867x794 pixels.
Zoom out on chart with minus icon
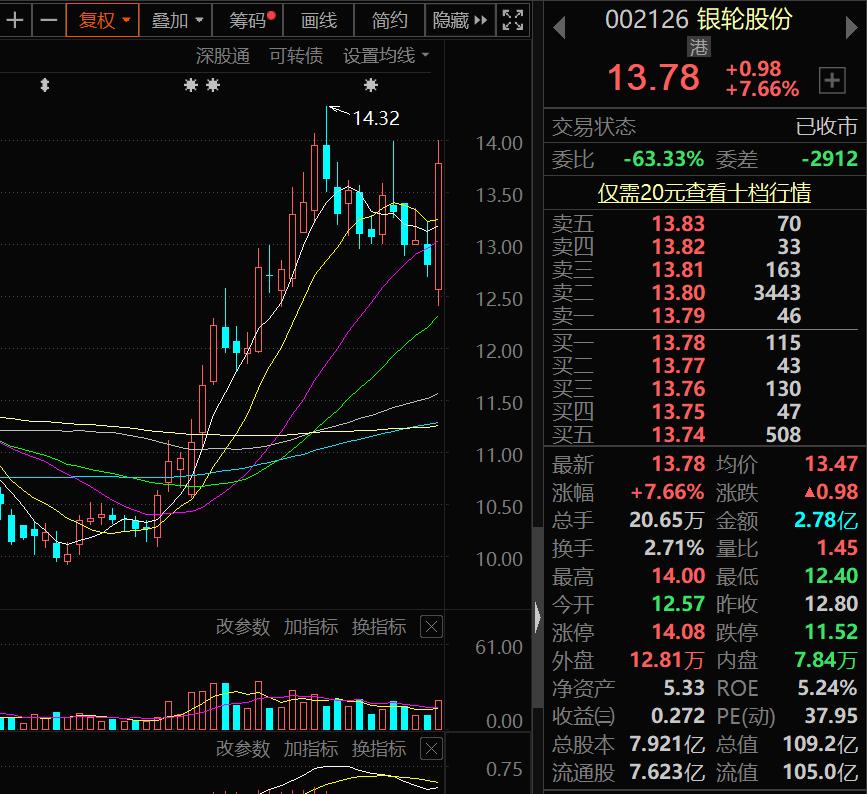(47, 20)
